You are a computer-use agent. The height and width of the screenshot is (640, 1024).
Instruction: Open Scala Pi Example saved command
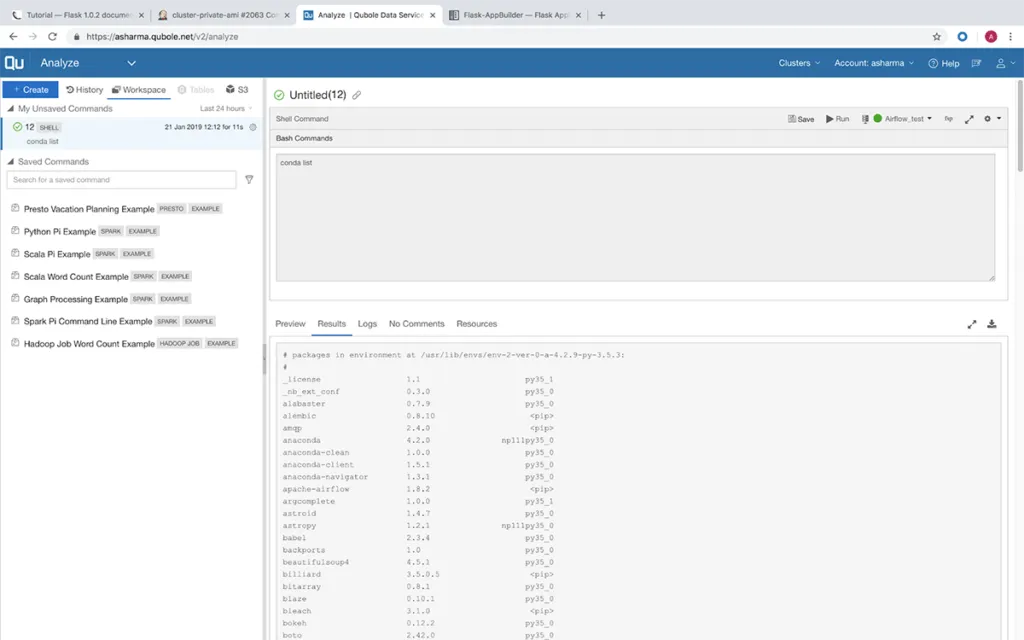57,254
